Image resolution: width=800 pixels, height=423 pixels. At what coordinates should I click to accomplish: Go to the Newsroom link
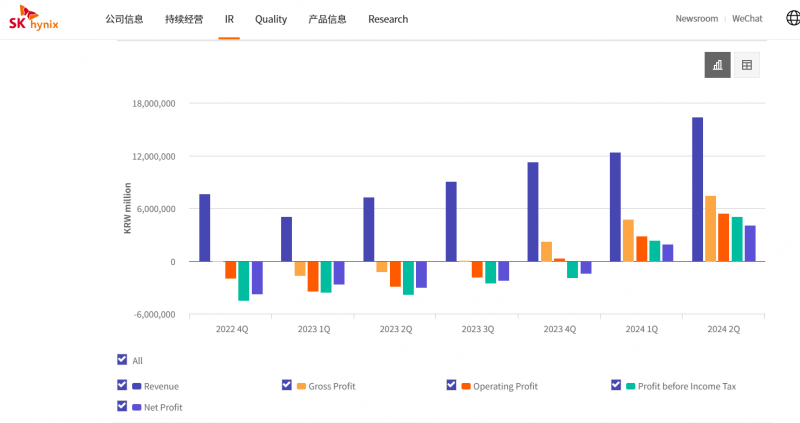coord(696,19)
